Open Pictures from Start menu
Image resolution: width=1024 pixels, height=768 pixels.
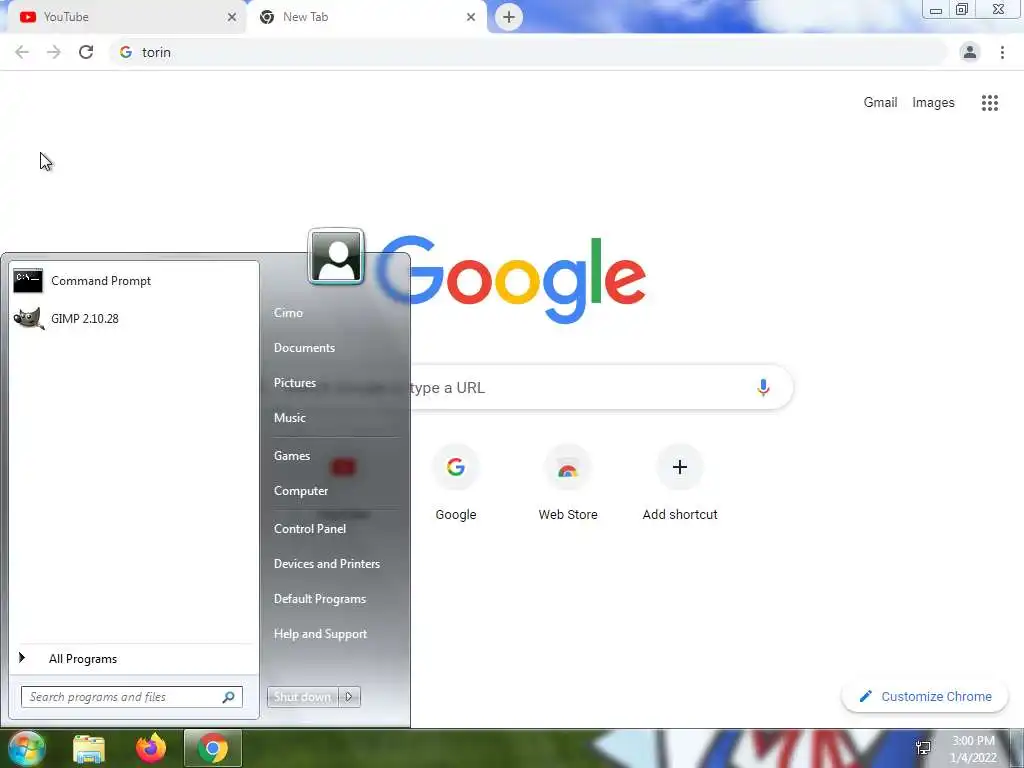click(x=295, y=383)
